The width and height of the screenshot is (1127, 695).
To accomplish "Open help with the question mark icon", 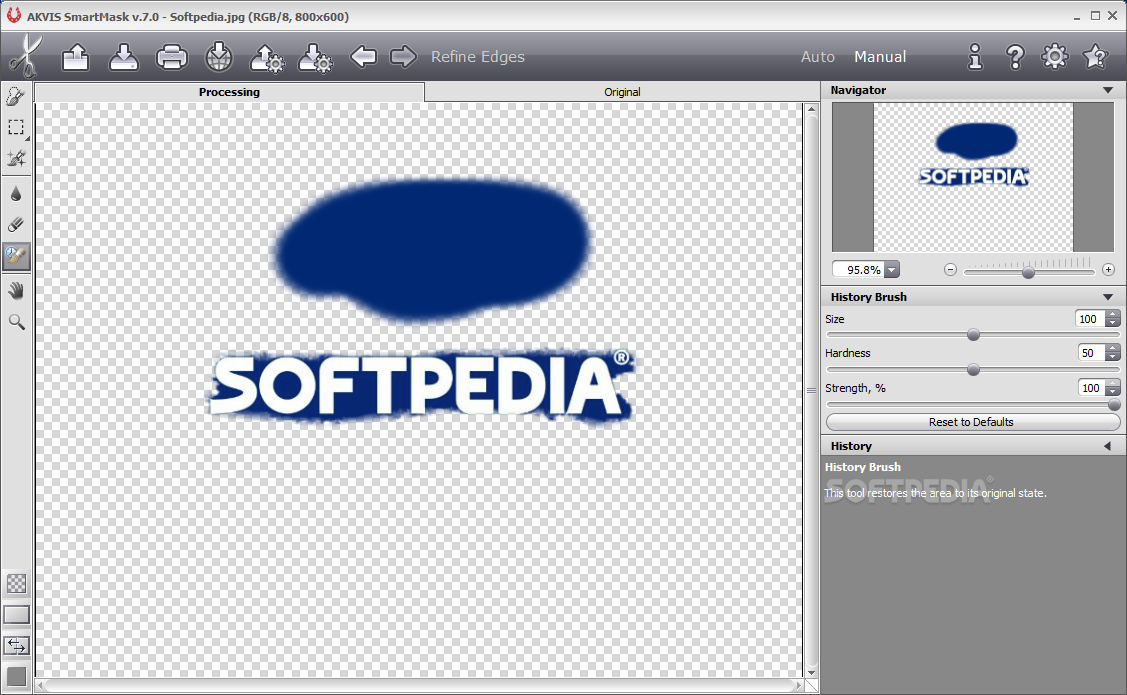I will tap(1015, 56).
